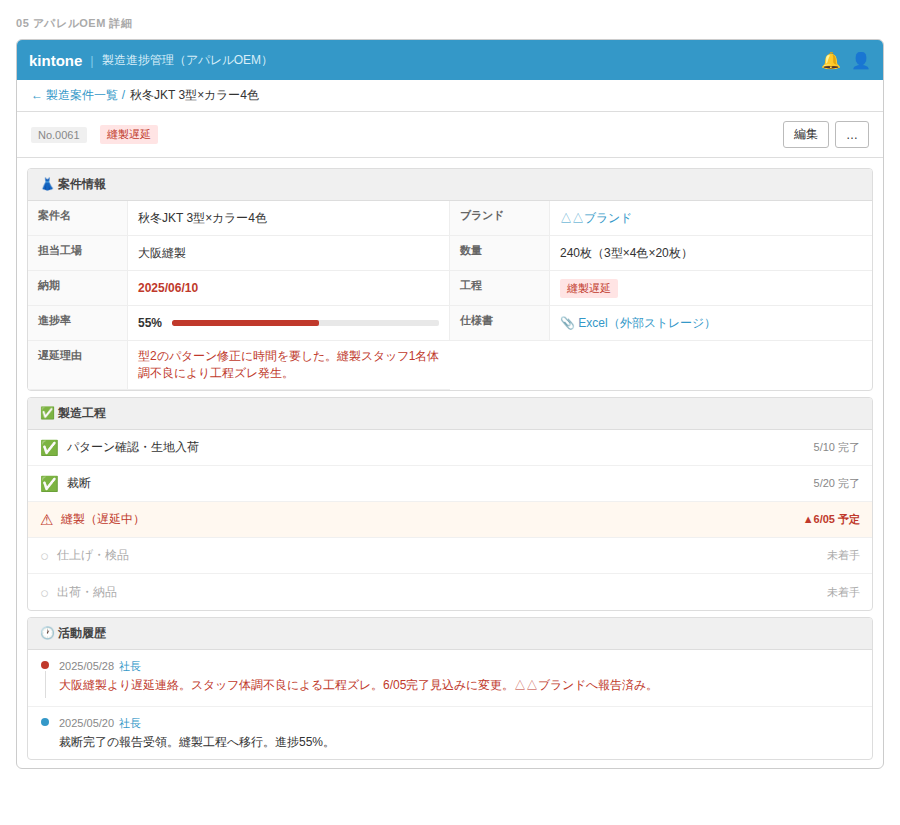Open notifications bell icon
Viewport: 900px width, 825px height.
pyautogui.click(x=831, y=60)
